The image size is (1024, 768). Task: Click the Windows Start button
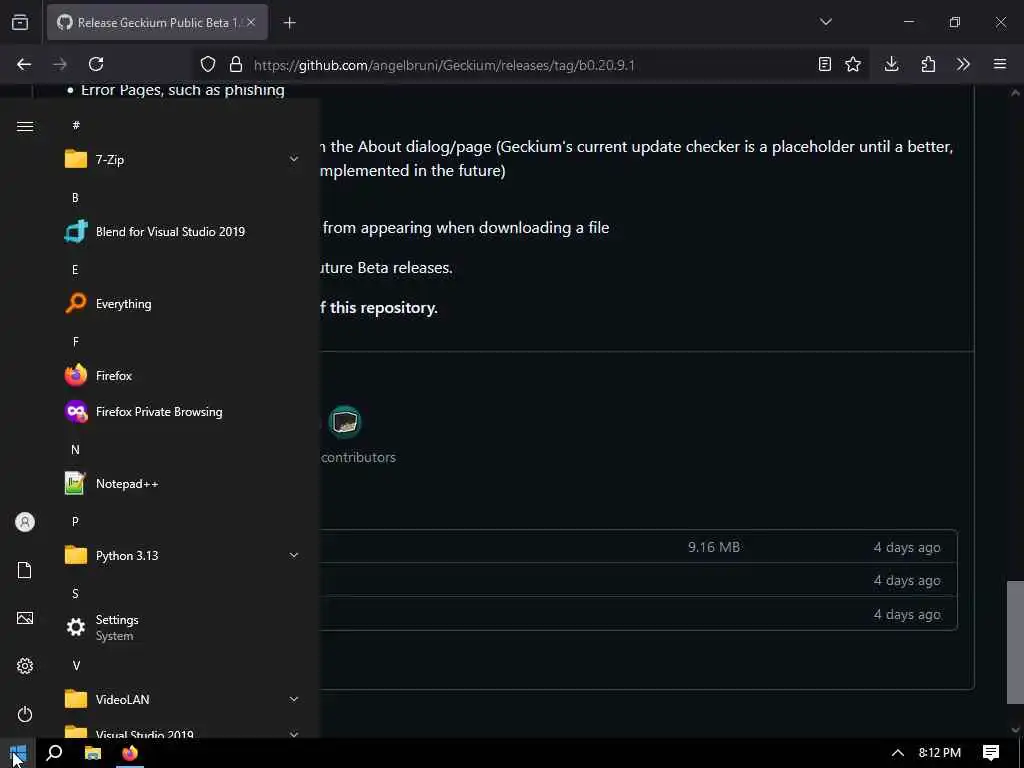click(x=18, y=753)
